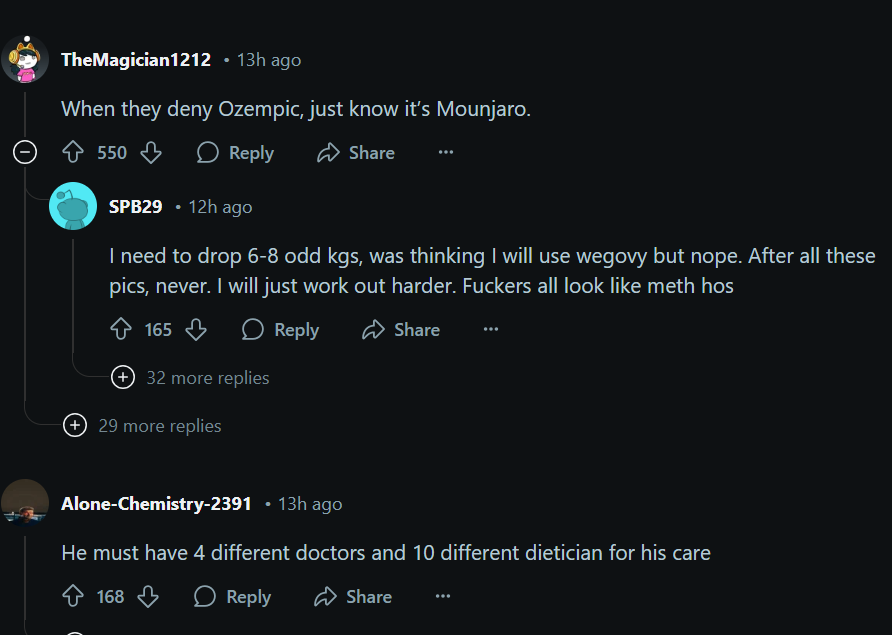This screenshot has height=635, width=892.
Task: Share TheMagician1212's comment
Action: click(355, 153)
